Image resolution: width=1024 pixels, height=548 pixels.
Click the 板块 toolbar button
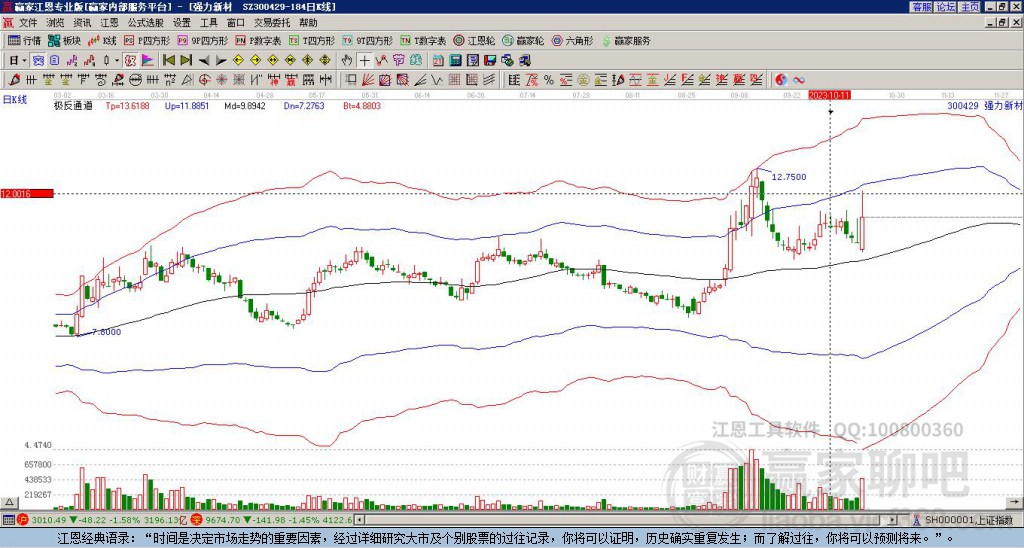(x=64, y=40)
